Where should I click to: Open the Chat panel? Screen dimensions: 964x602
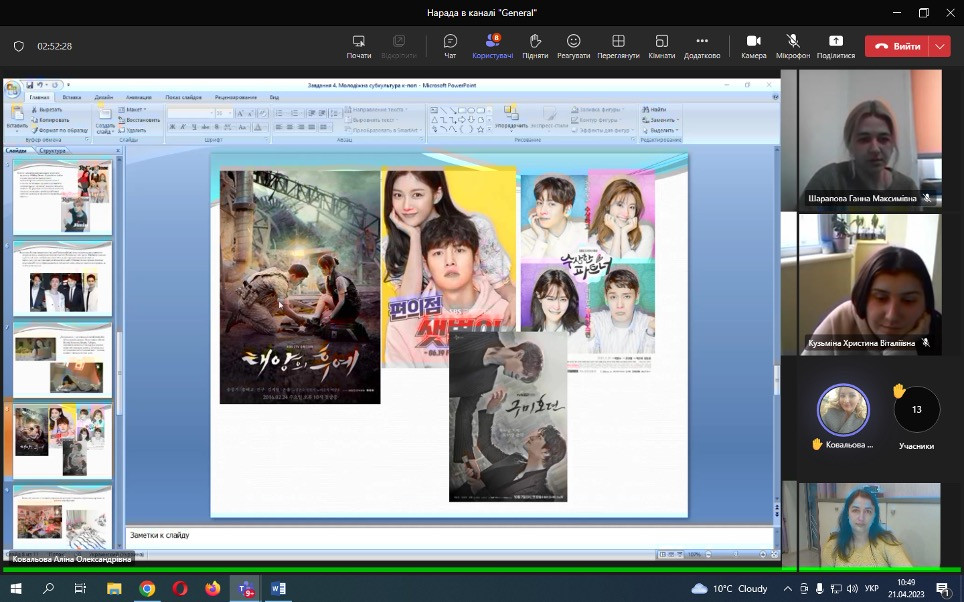coord(450,46)
